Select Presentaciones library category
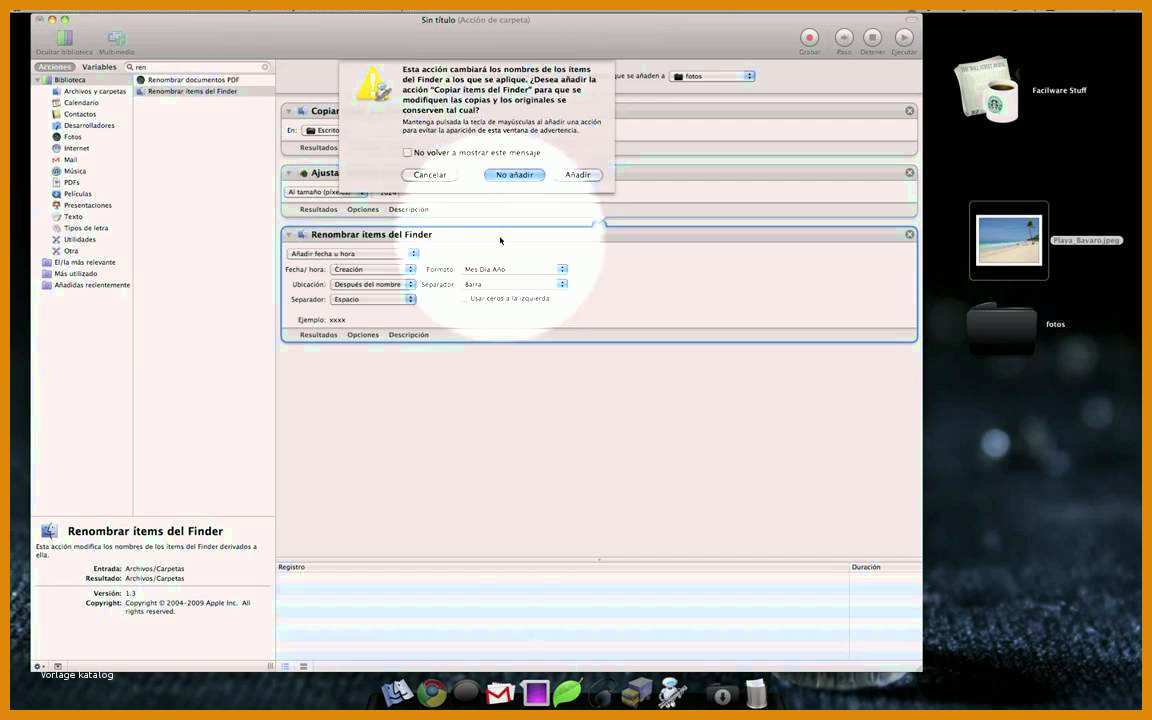1152x720 pixels. (x=87, y=205)
